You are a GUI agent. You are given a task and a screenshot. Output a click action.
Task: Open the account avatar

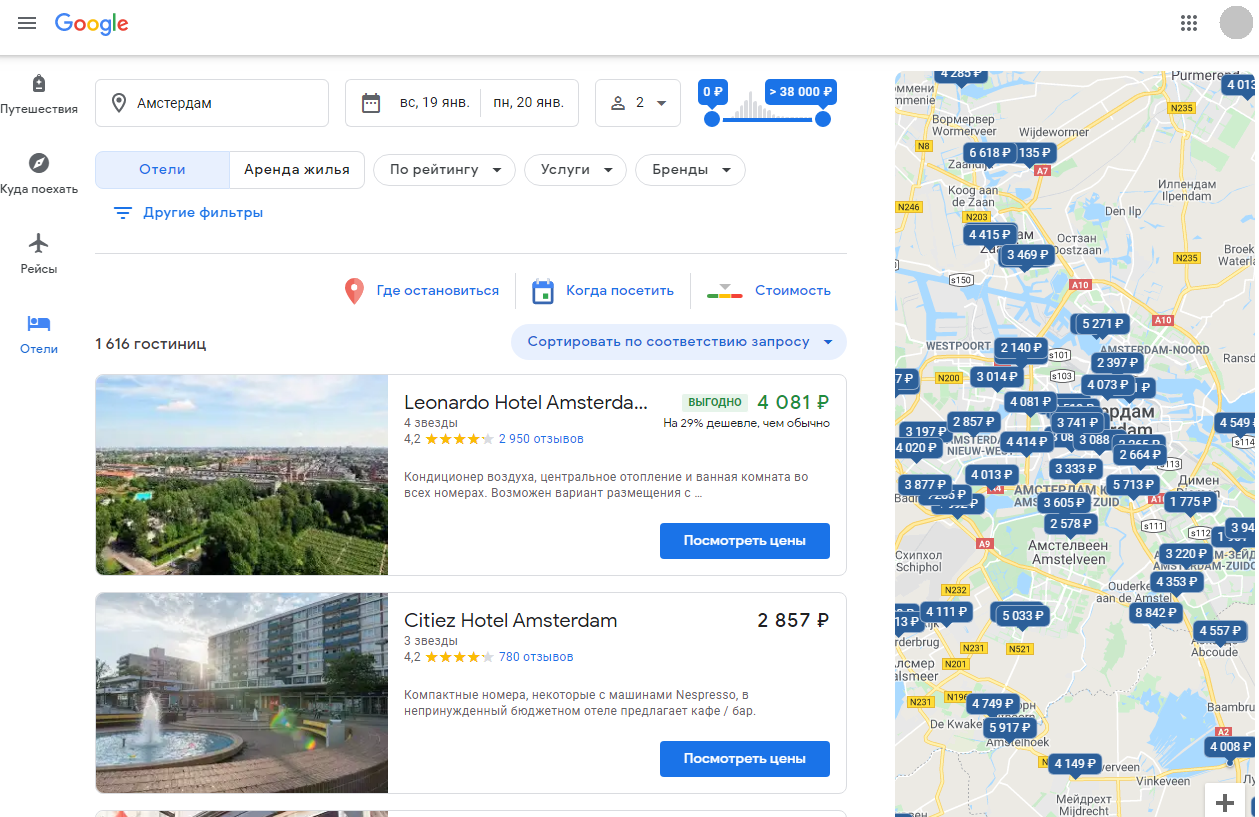(x=1236, y=23)
